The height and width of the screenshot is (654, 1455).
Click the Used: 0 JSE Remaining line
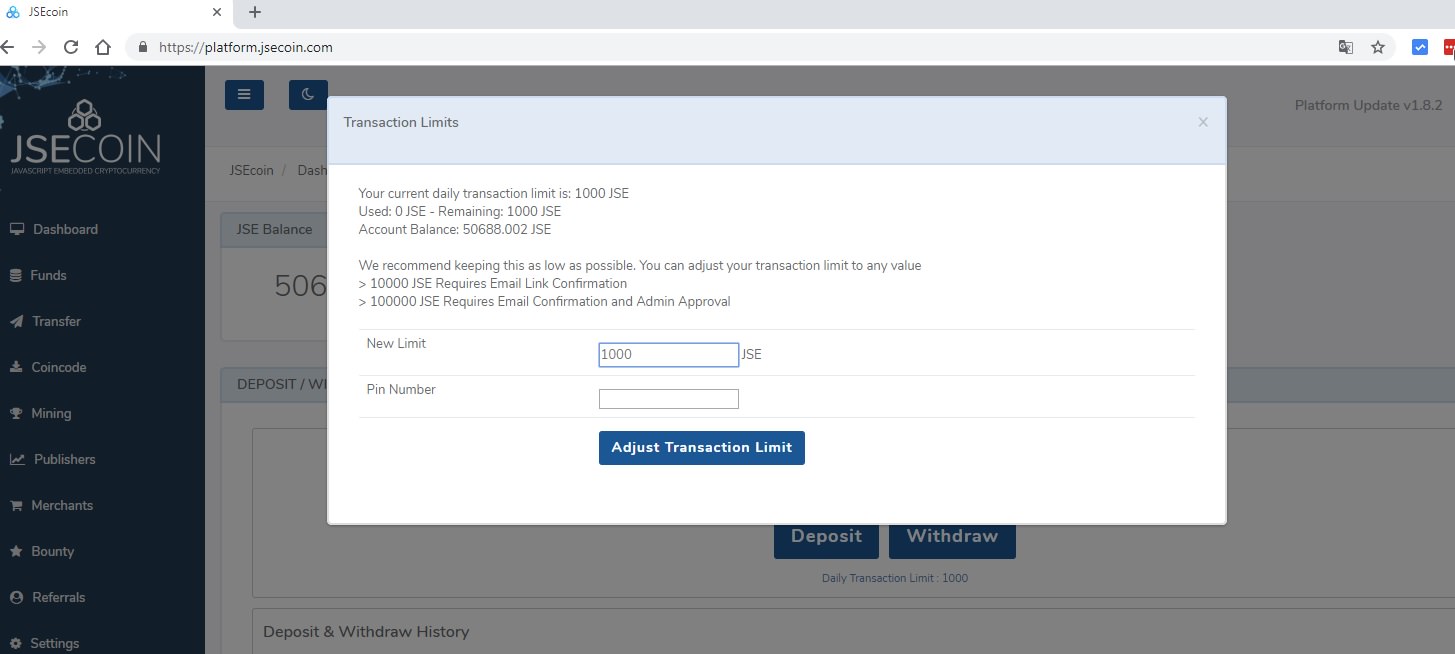[460, 211]
